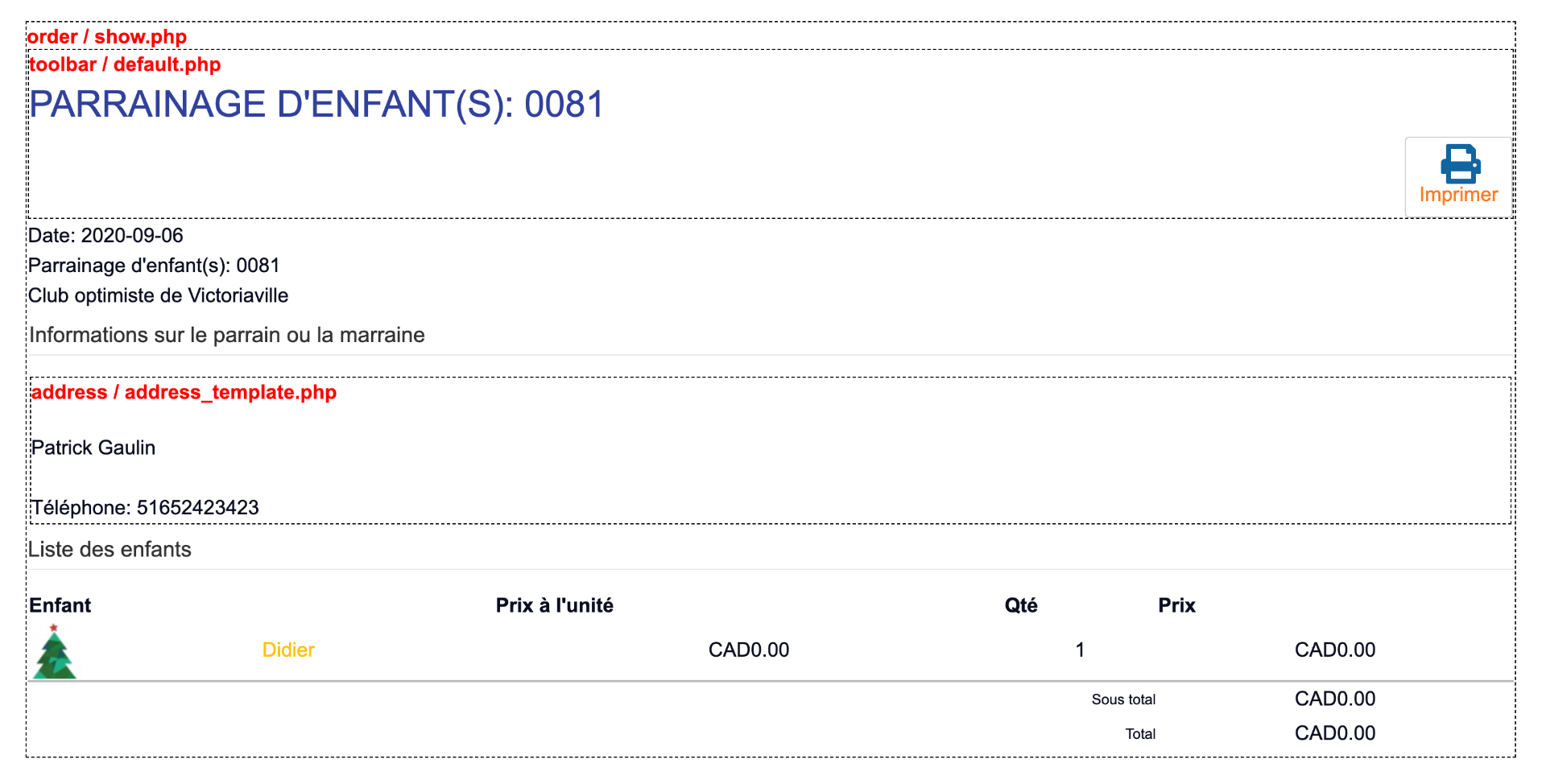Click the blue printer icon
This screenshot has width=1546, height=784.
click(1460, 163)
